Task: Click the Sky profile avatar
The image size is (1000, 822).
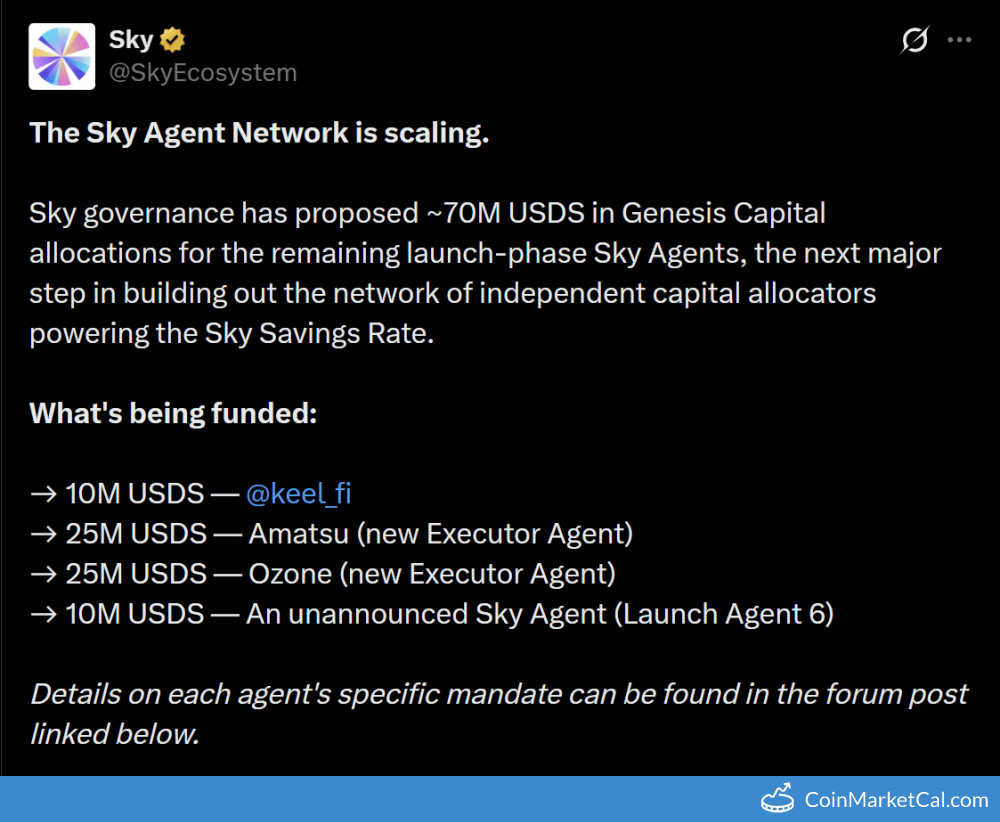Action: 62,57
